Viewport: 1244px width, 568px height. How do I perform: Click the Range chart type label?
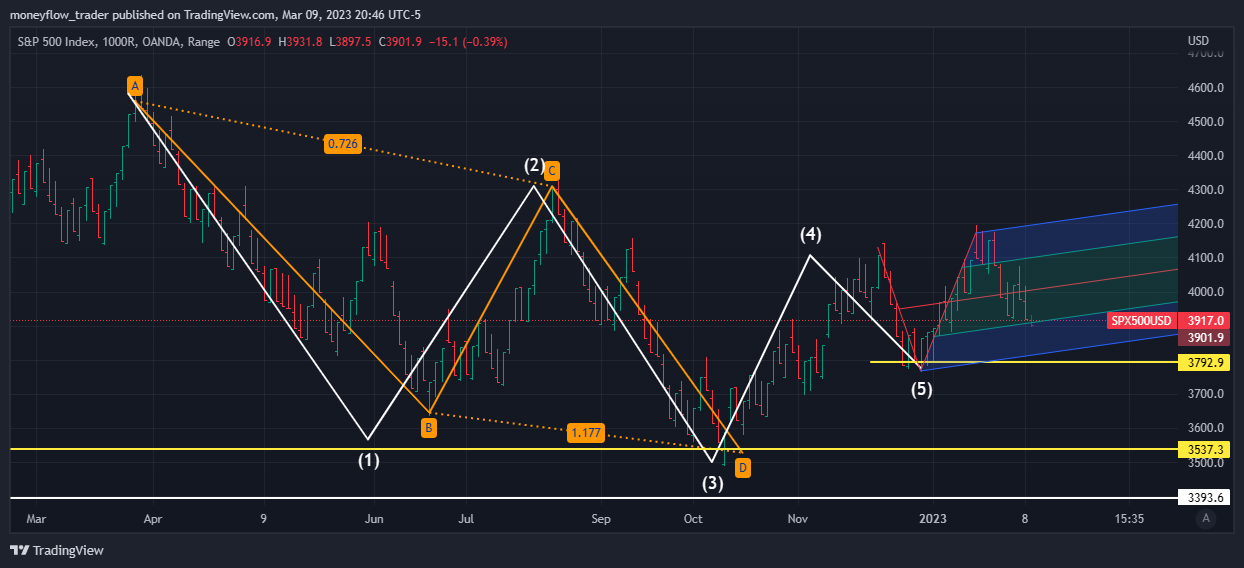pos(204,42)
